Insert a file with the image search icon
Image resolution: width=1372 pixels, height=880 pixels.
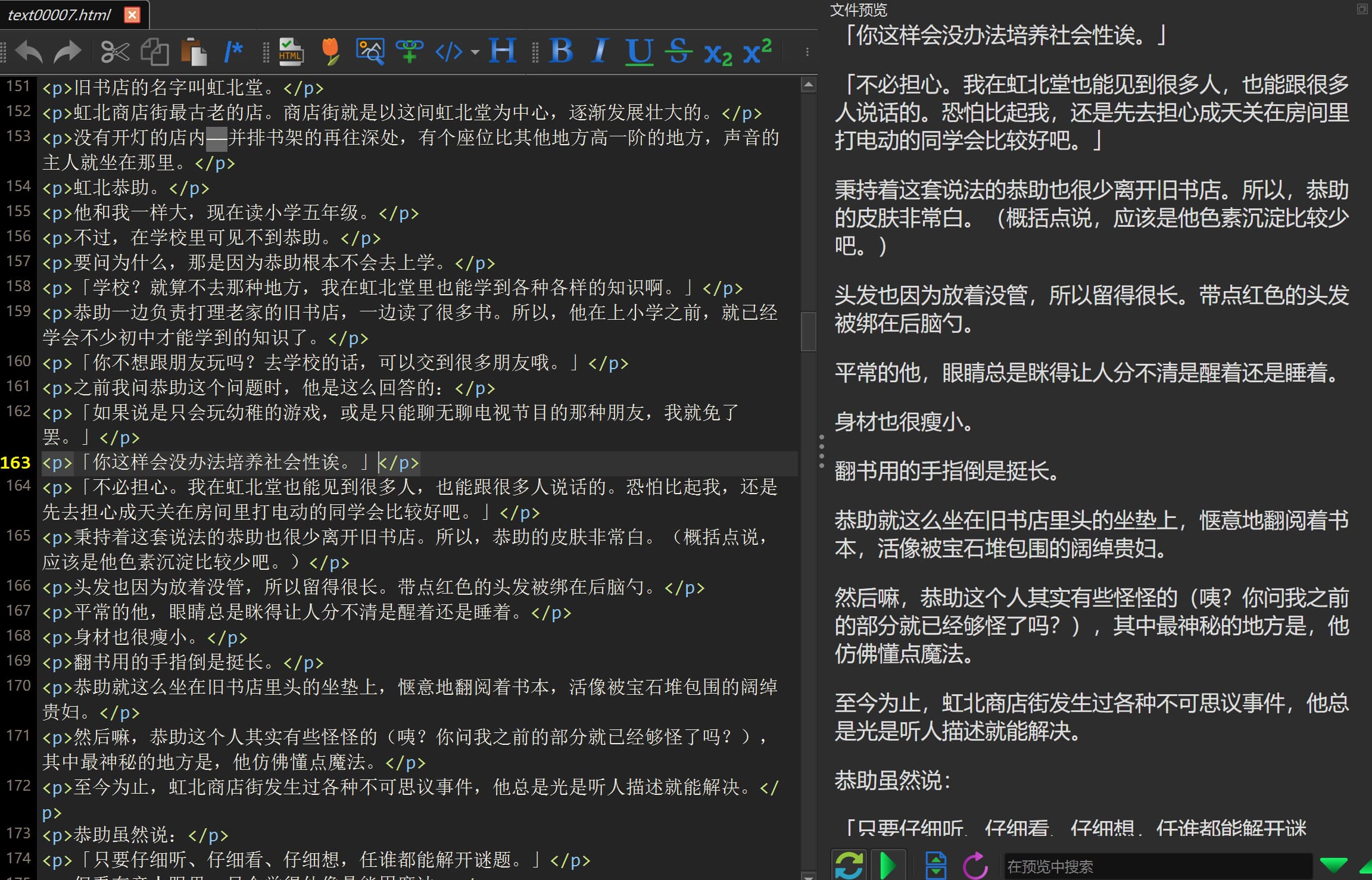tap(370, 52)
